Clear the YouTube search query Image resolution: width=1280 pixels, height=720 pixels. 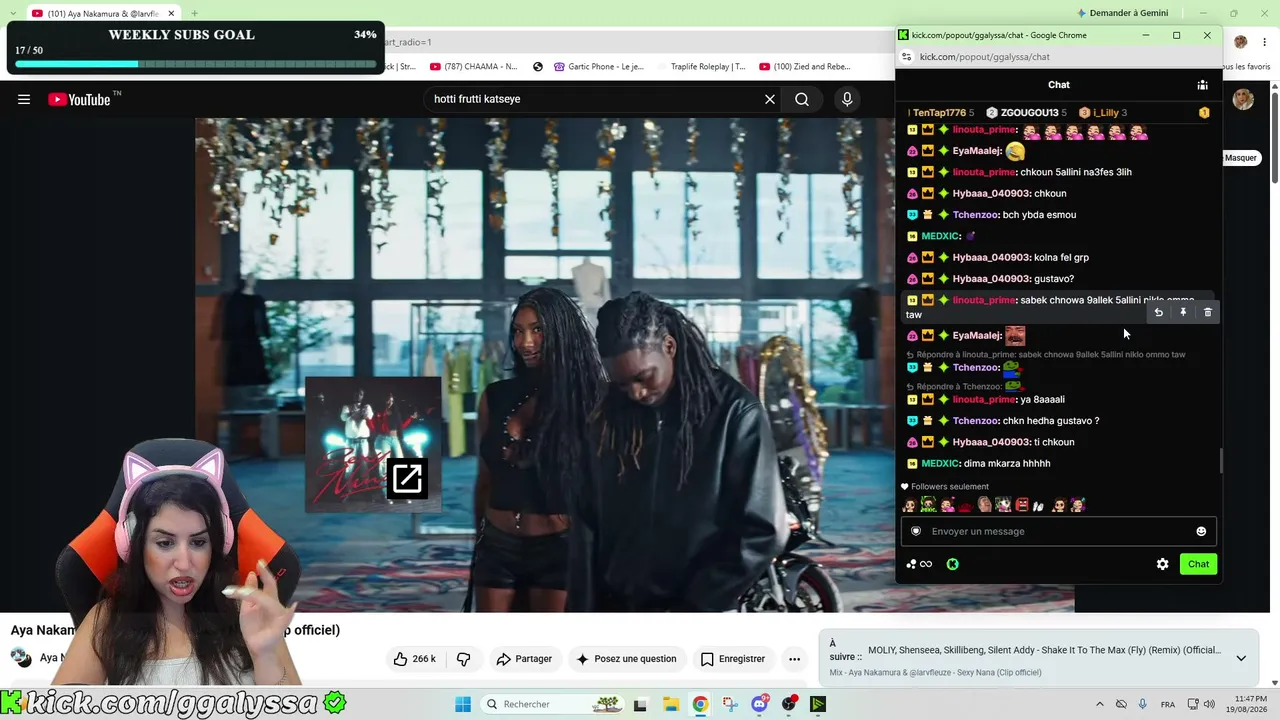click(x=770, y=99)
